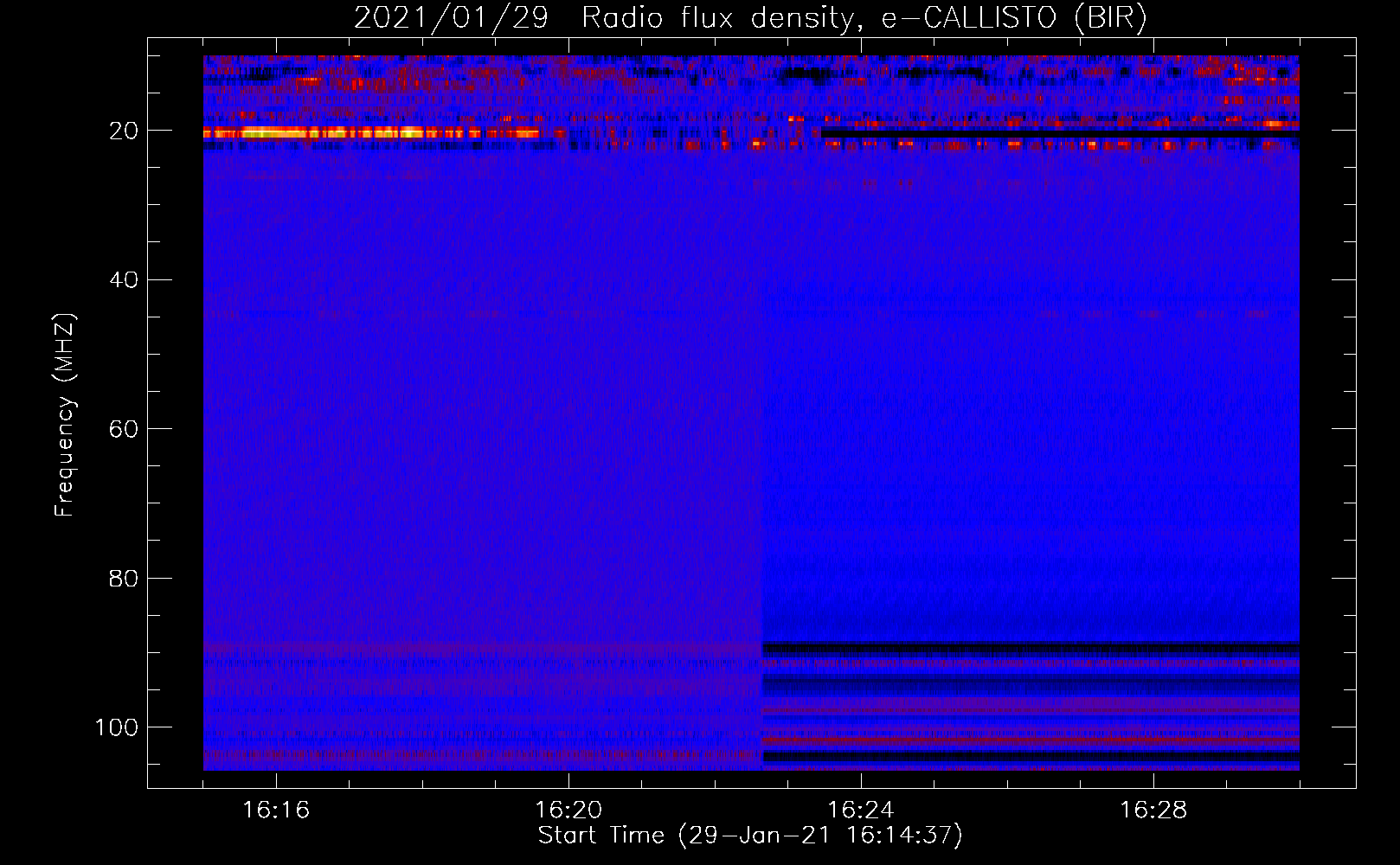1400x865 pixels.
Task: Select the 16:16 time tick label
Action: (x=276, y=811)
